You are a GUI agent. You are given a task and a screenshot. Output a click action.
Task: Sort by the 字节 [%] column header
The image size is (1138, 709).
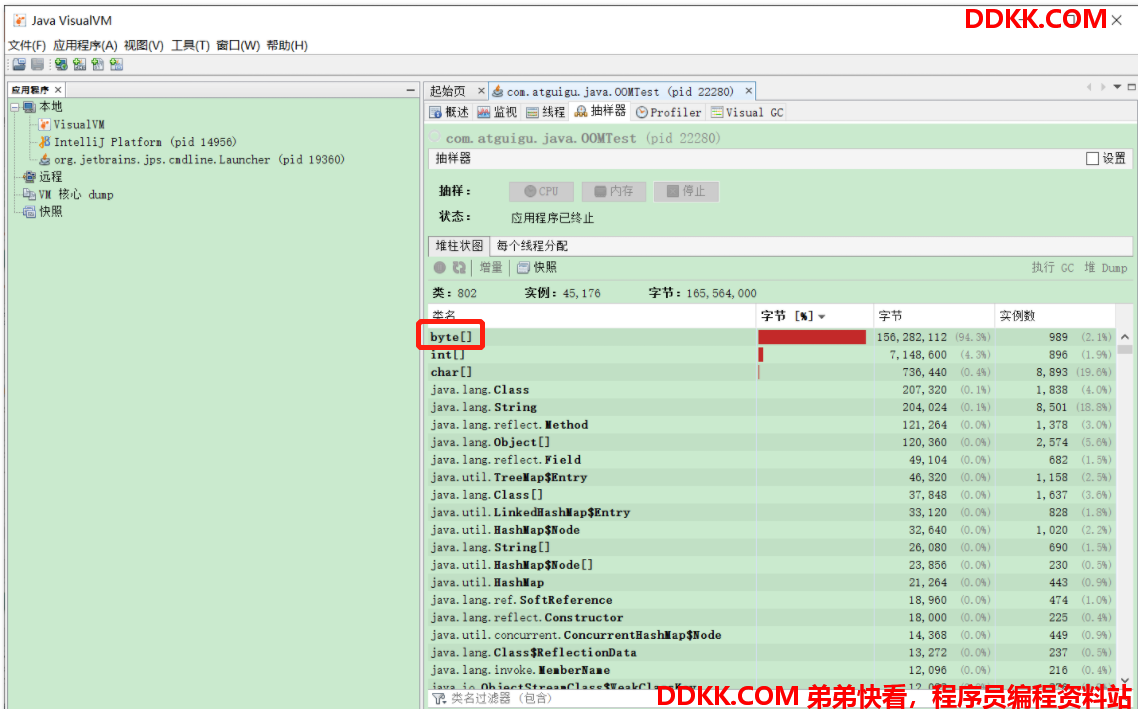(x=814, y=316)
